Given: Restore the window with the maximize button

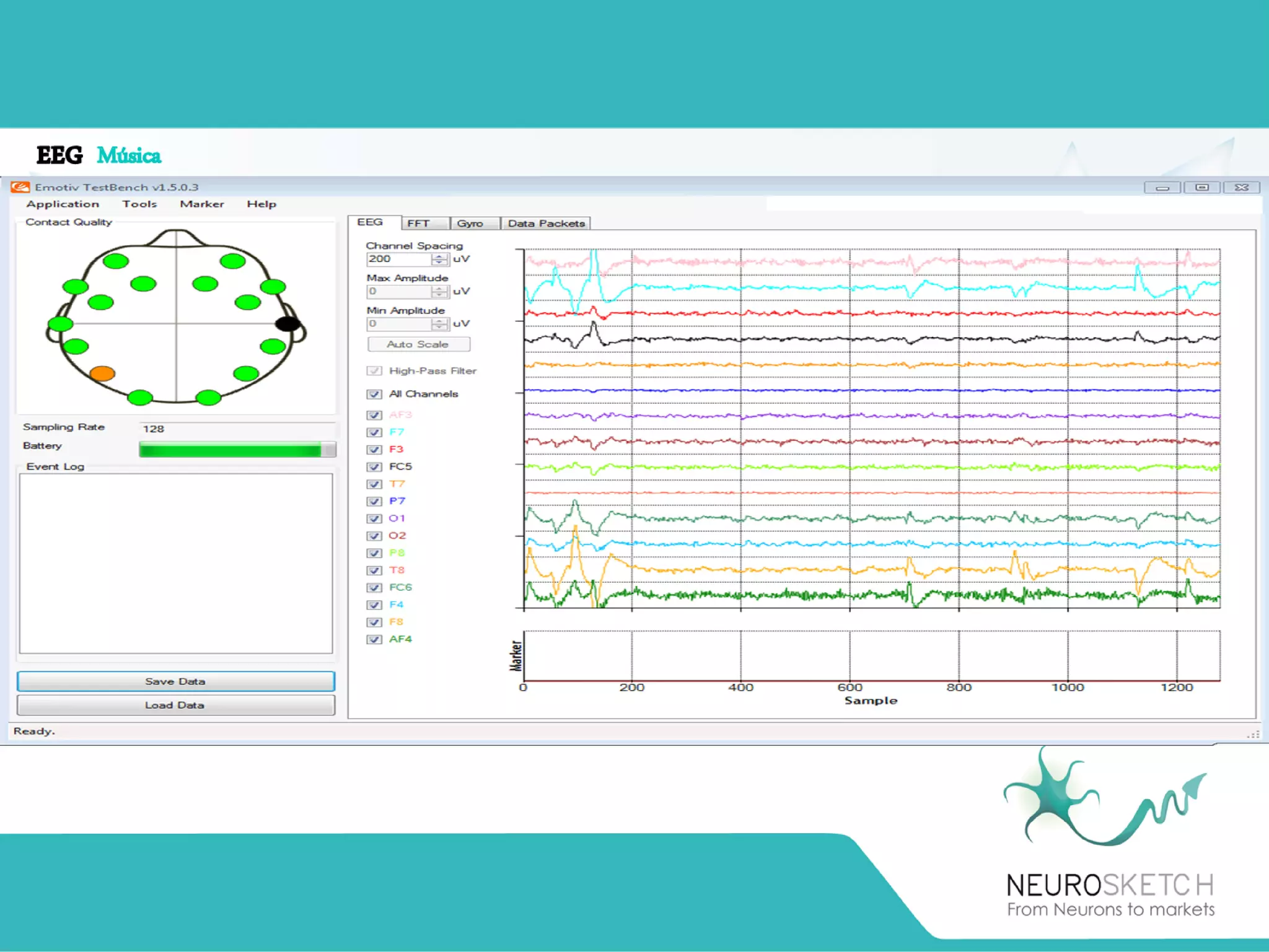Looking at the screenshot, I should (x=1201, y=187).
